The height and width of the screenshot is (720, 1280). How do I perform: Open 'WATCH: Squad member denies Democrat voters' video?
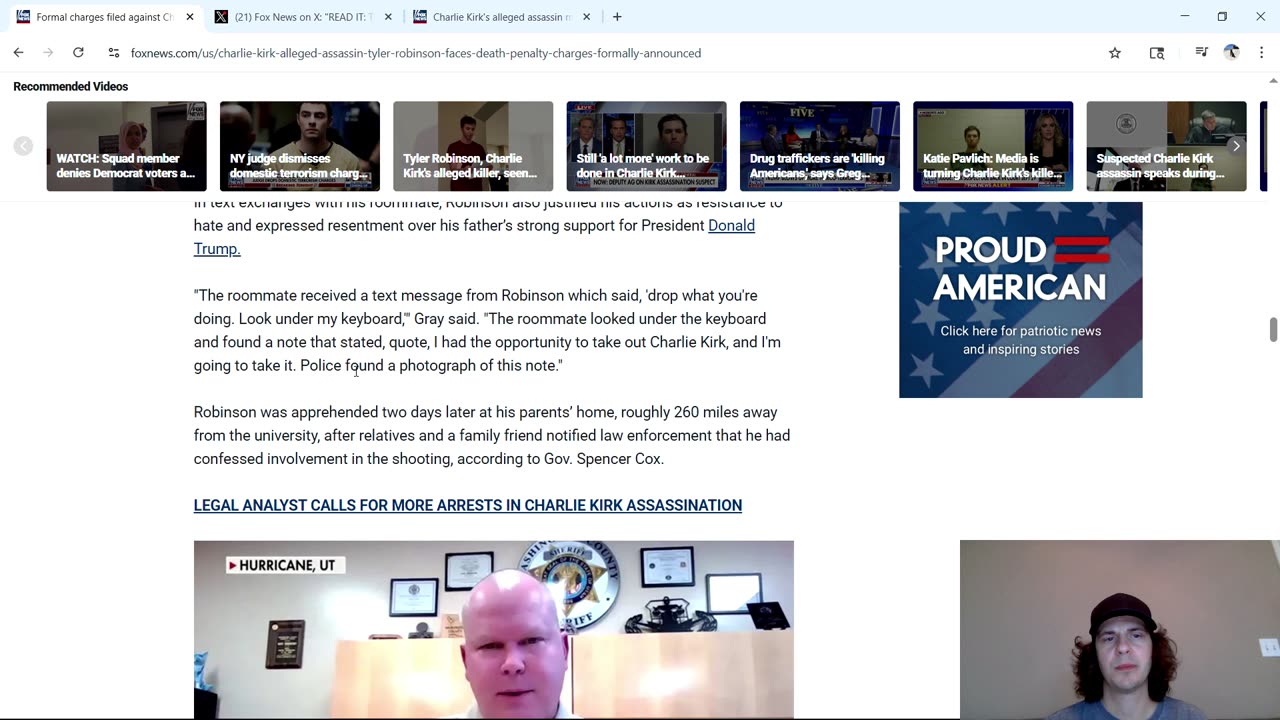tap(126, 146)
